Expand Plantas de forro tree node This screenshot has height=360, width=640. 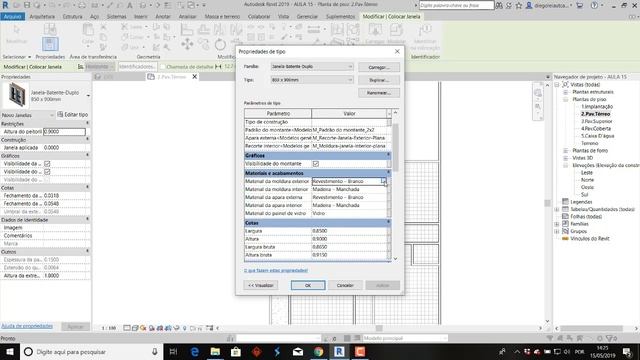(x=566, y=151)
